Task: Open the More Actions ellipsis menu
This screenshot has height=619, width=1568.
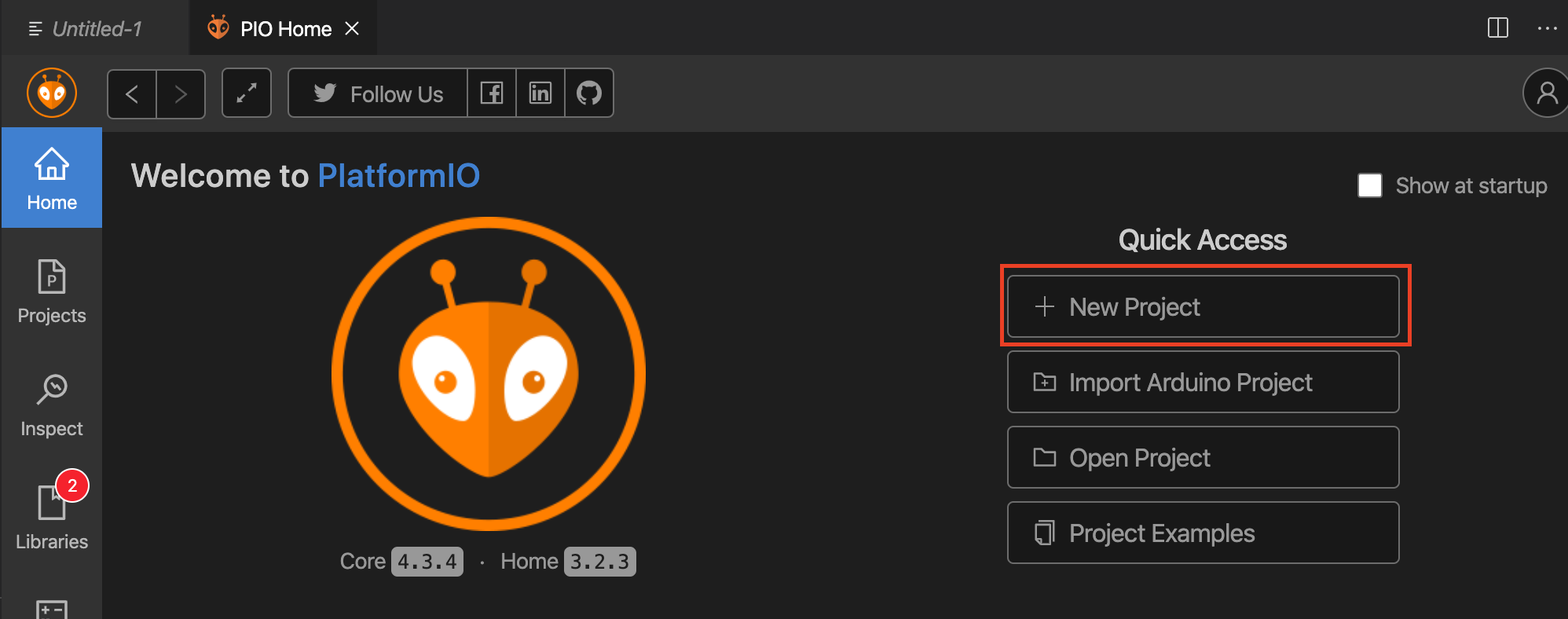Action: point(1547,28)
